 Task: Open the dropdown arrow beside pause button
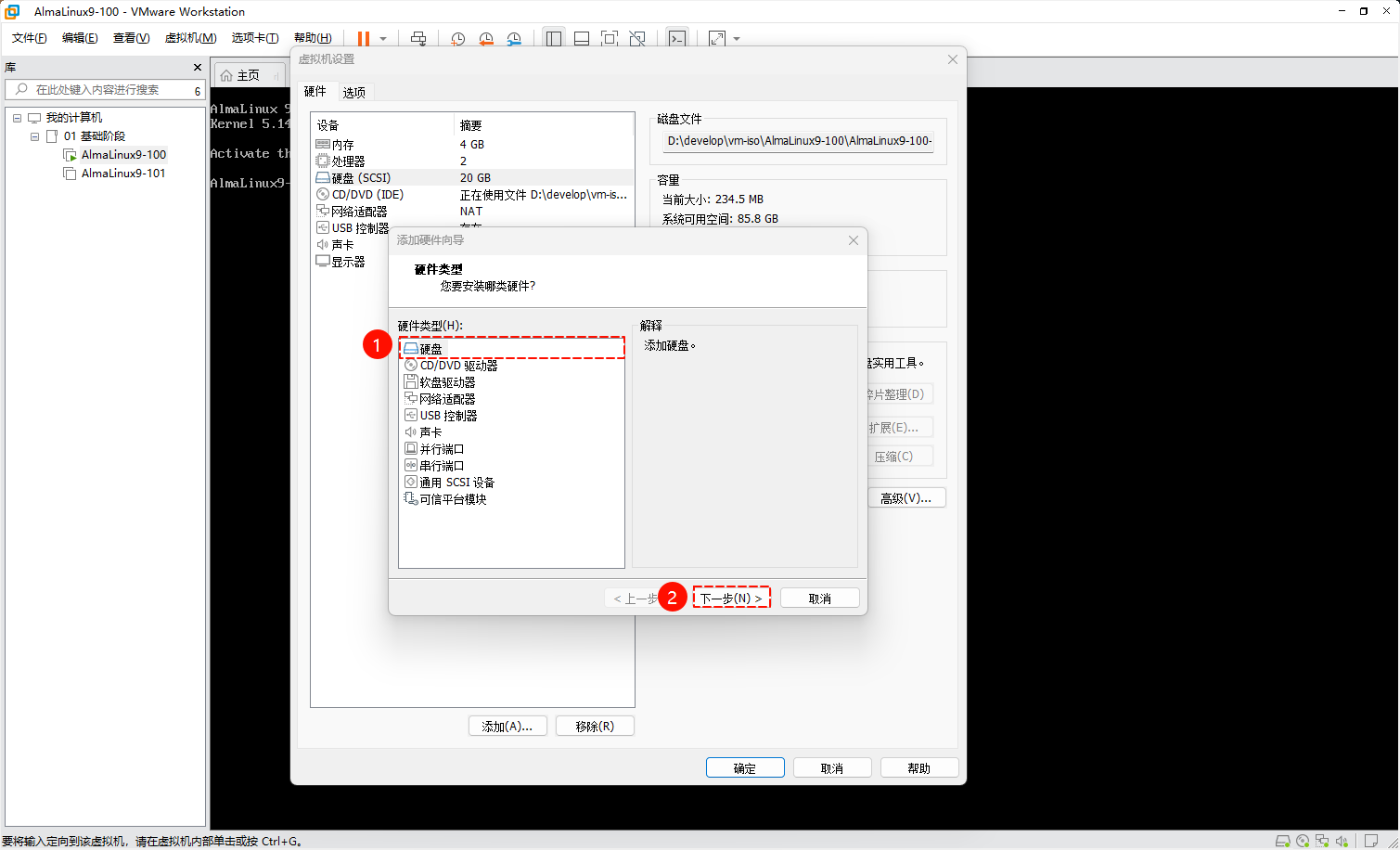point(383,39)
